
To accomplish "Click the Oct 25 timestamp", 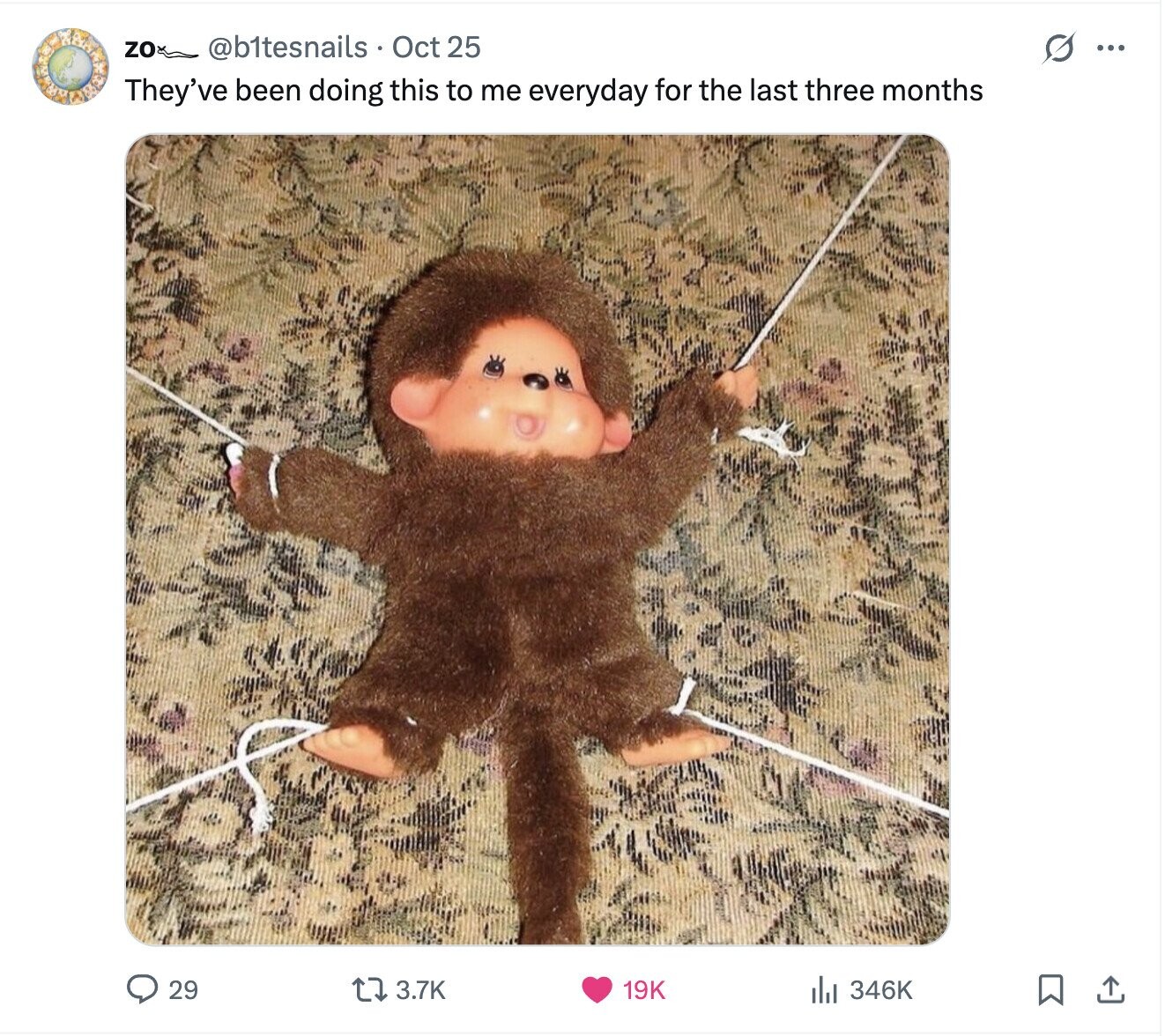I will [x=436, y=47].
